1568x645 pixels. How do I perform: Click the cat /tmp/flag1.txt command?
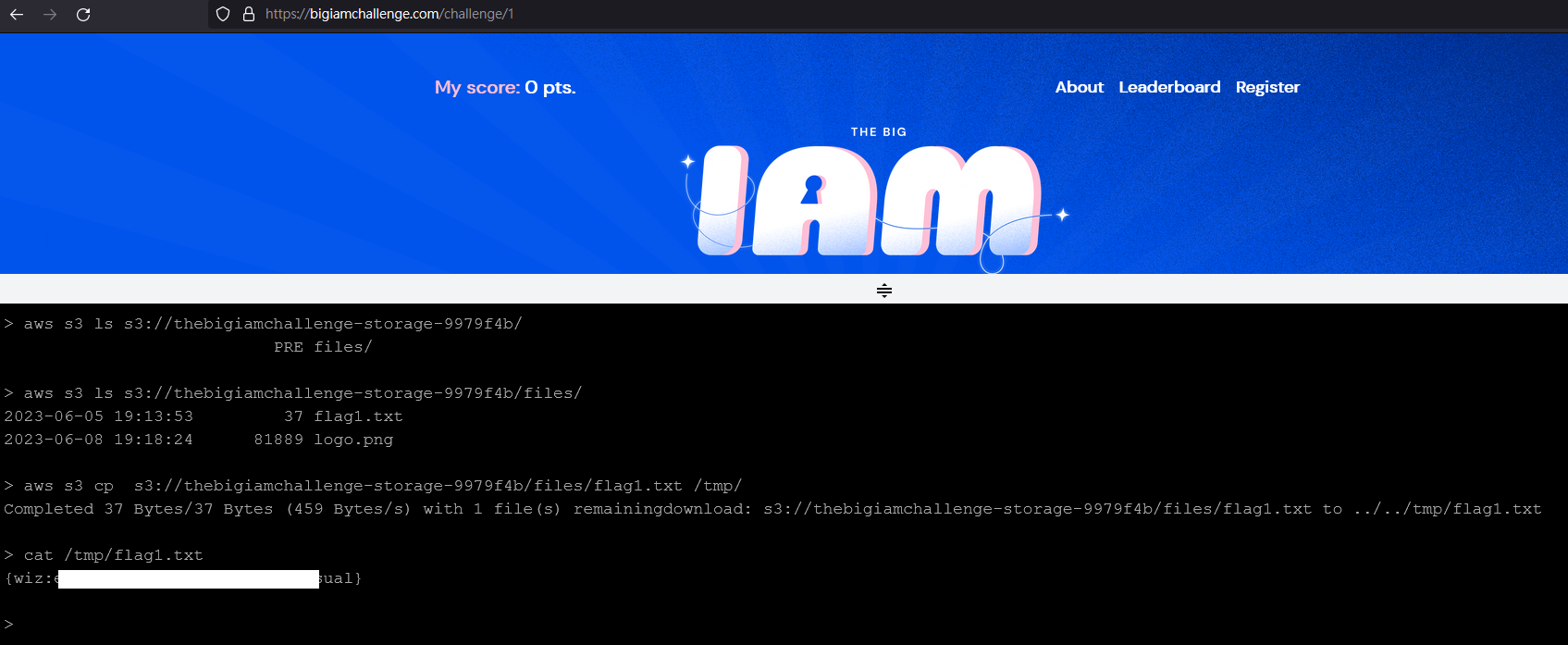pyautogui.click(x=113, y=555)
